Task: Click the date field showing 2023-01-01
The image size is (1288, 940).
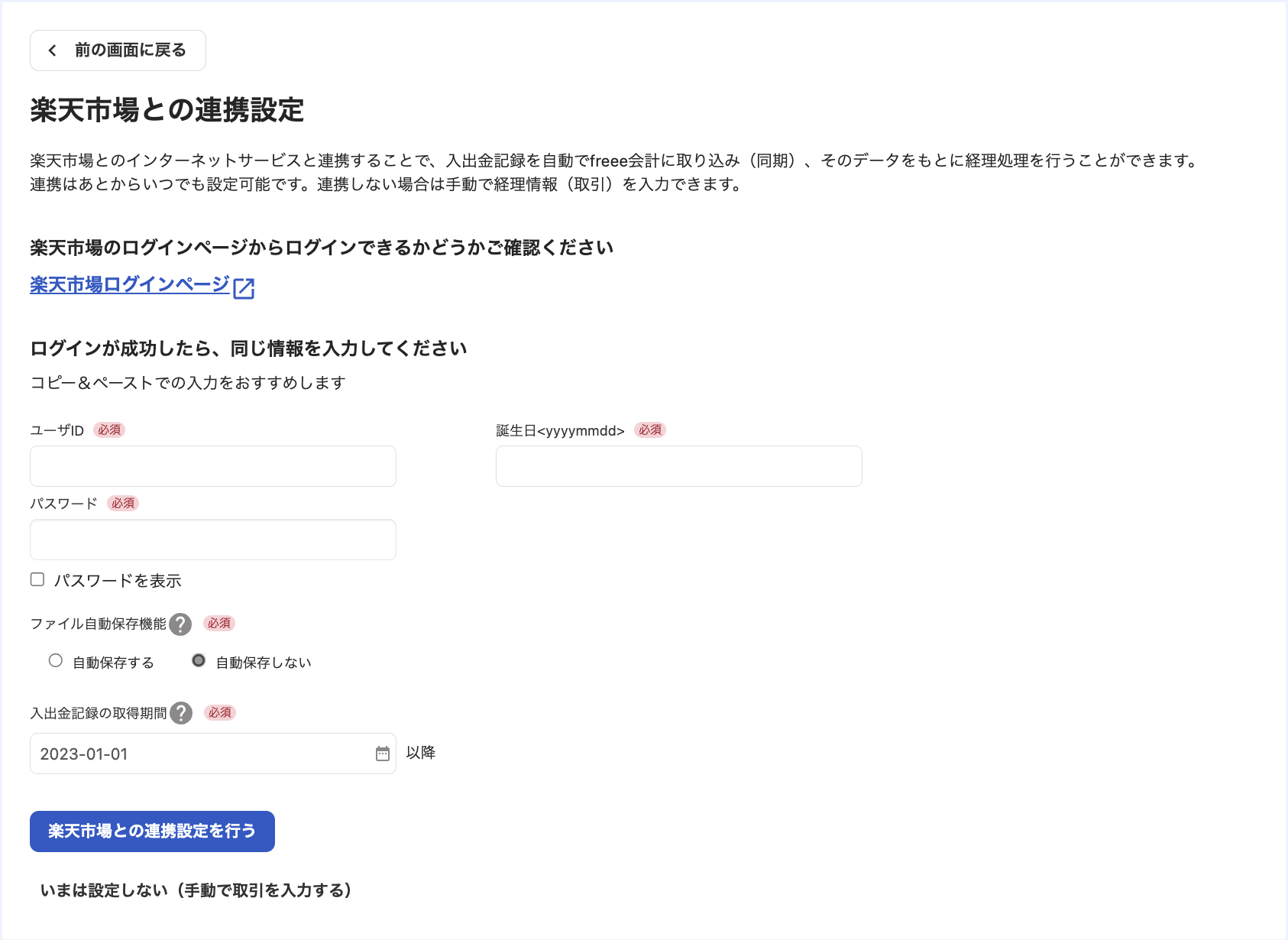Action: click(x=213, y=754)
